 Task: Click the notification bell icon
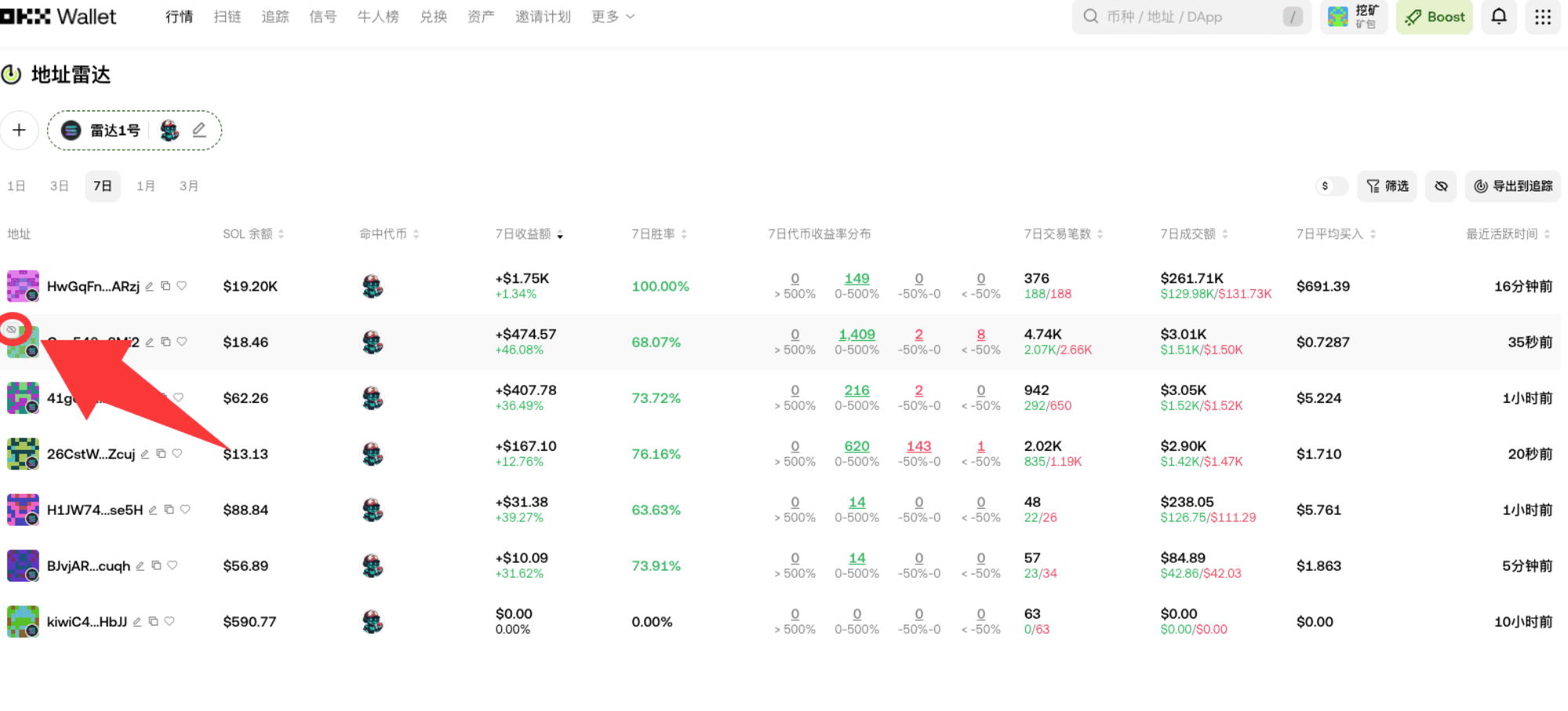pyautogui.click(x=1498, y=16)
